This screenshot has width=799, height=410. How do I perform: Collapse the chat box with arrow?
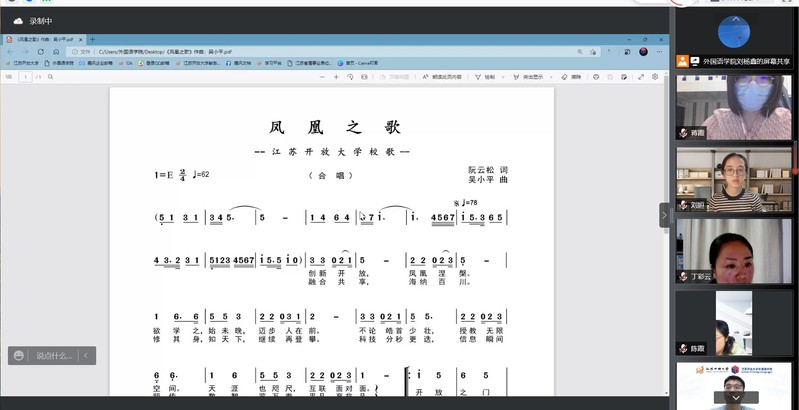click(86, 356)
